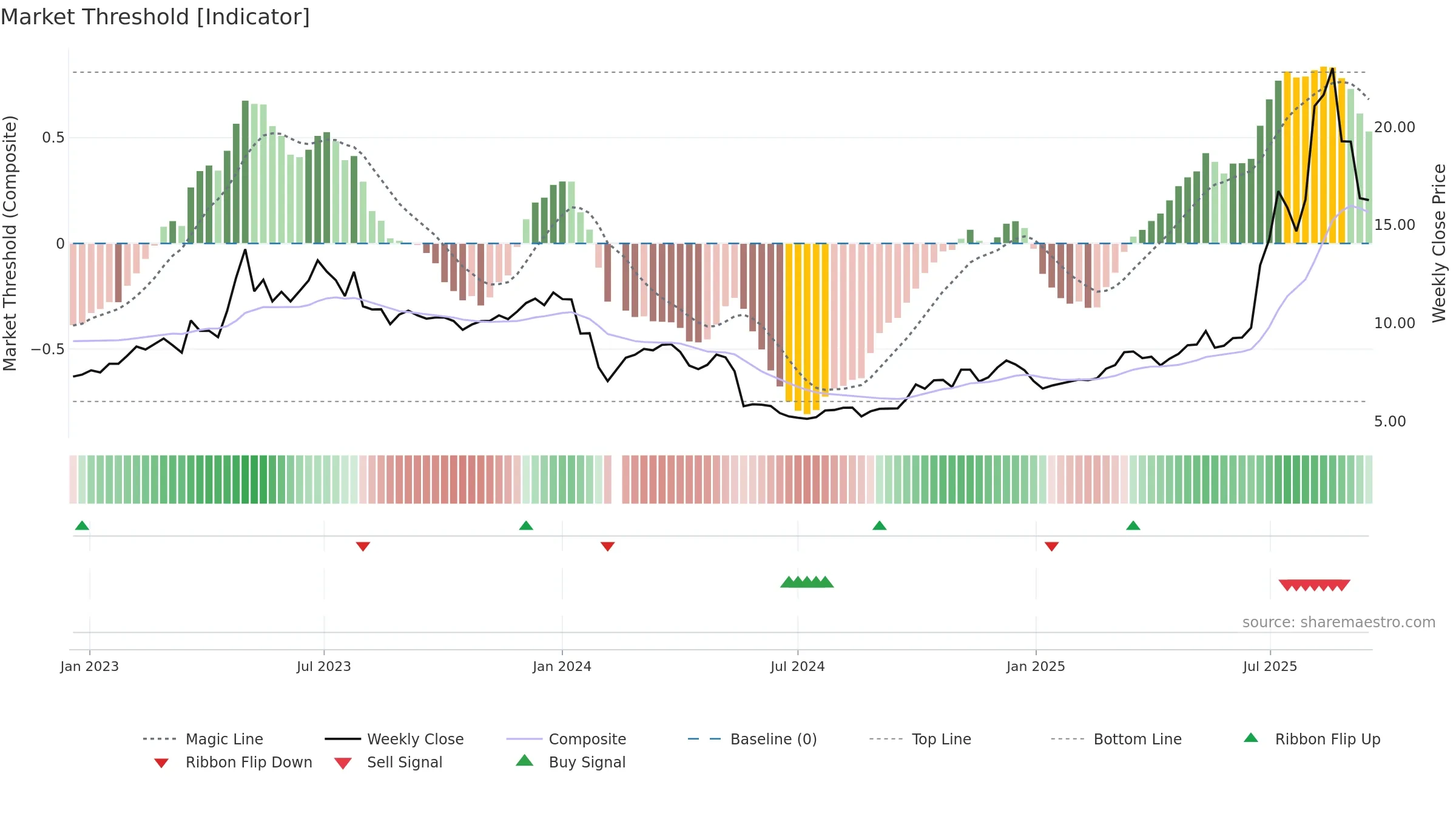The width and height of the screenshot is (1456, 819).
Task: Click the Jan 2025 x-axis label
Action: [x=1036, y=667]
